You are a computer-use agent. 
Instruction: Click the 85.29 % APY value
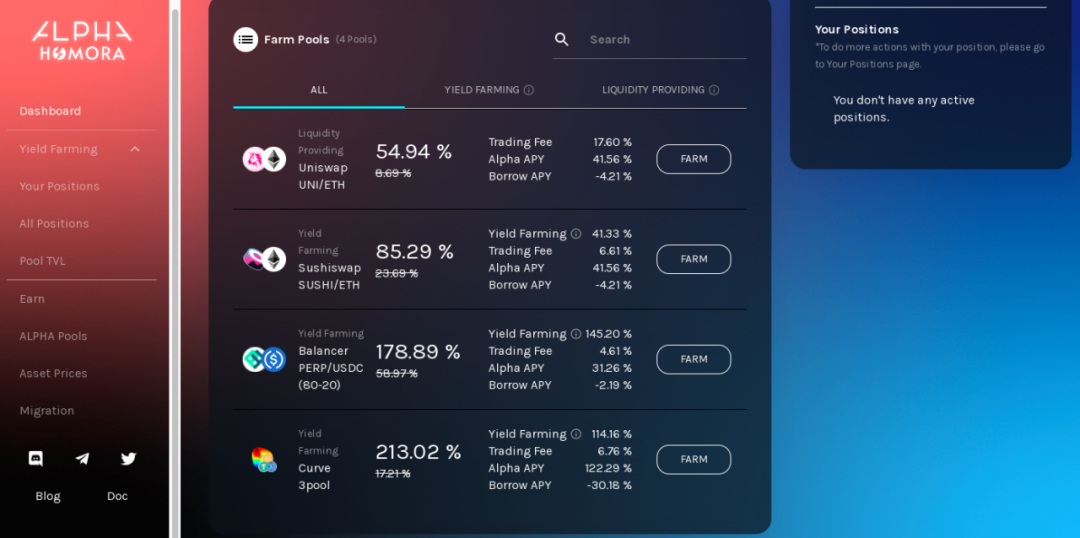tap(415, 251)
